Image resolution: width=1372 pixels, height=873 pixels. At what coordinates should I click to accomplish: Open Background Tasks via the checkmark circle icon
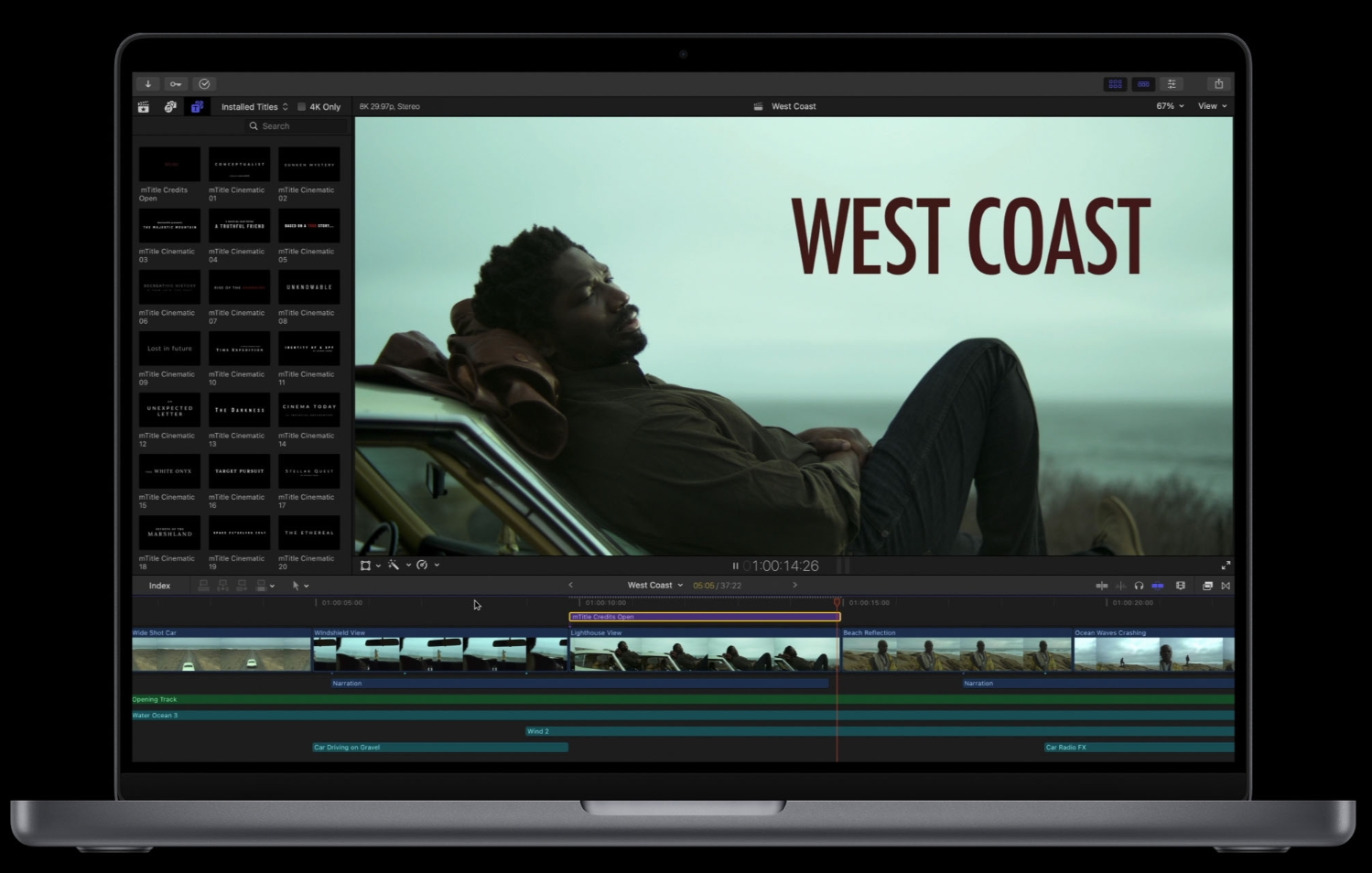click(203, 83)
